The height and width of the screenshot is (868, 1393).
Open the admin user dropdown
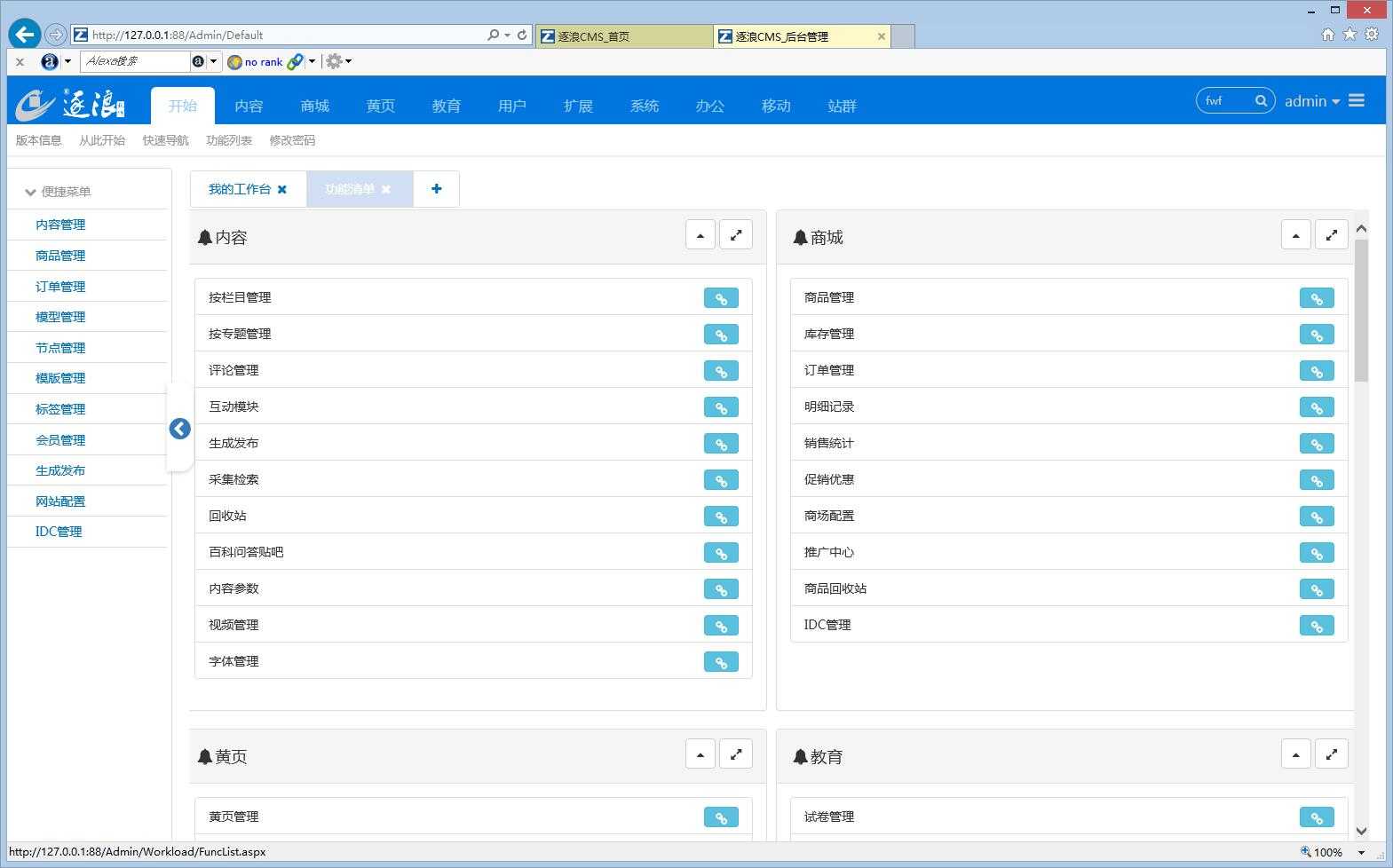point(1312,101)
